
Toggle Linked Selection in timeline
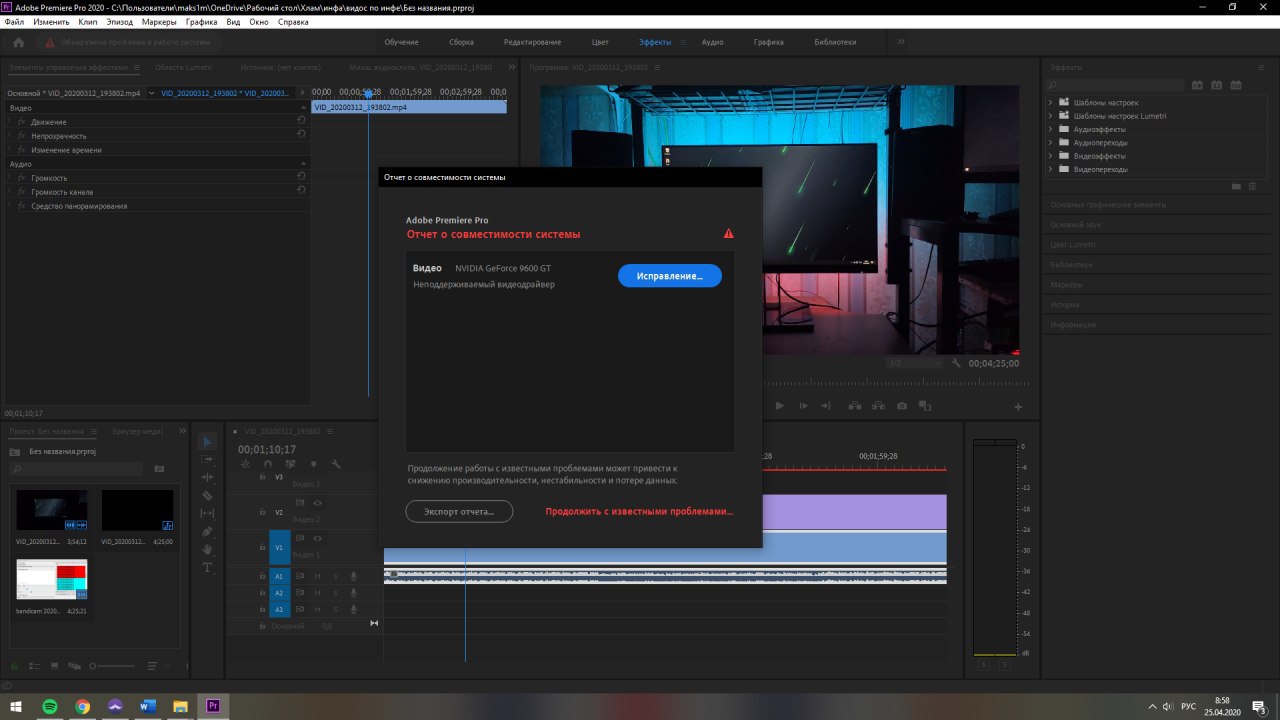[x=290, y=464]
